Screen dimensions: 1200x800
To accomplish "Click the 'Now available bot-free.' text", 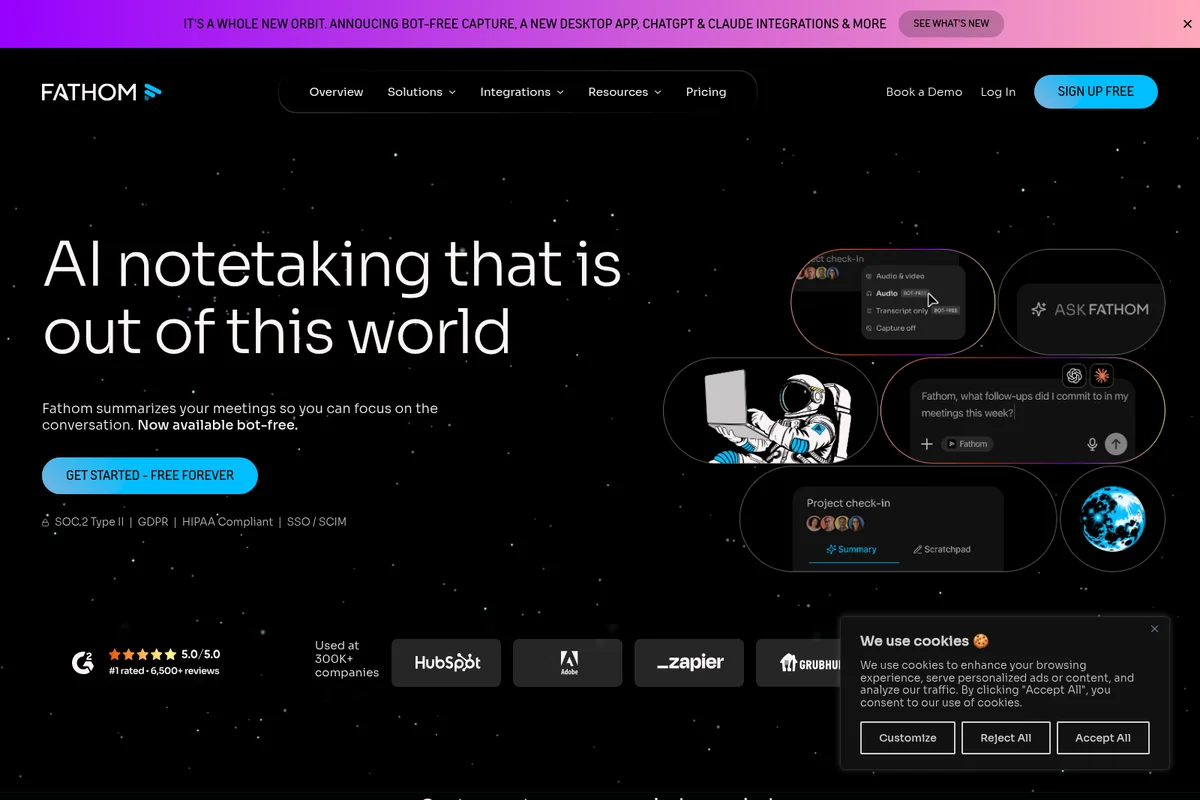I will (x=217, y=425).
